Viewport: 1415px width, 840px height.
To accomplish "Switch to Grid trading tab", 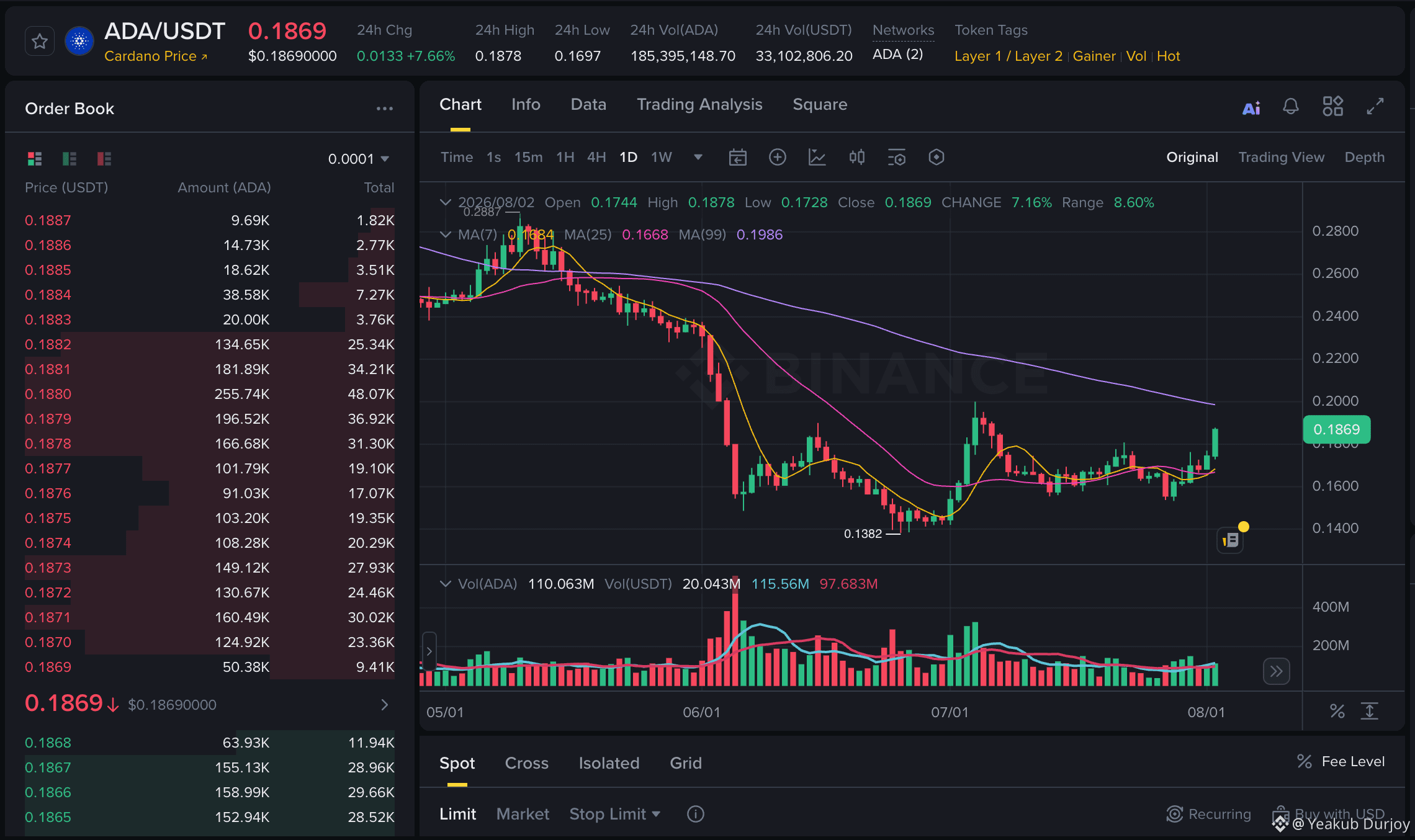I will click(x=686, y=764).
